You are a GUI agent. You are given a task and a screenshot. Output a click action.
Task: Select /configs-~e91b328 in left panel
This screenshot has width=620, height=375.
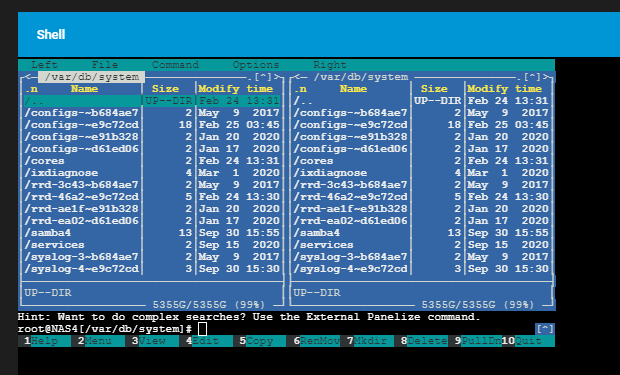152,137
